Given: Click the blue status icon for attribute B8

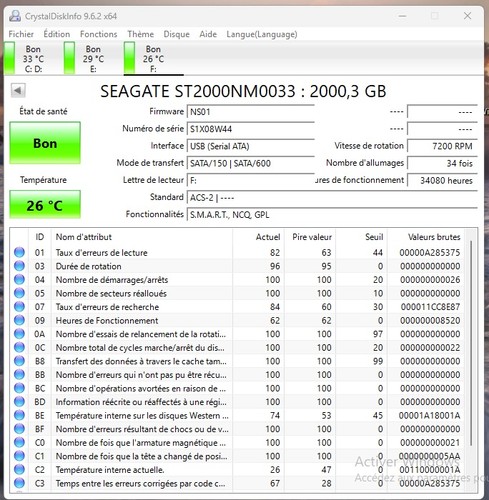Looking at the screenshot, I should pos(19,361).
